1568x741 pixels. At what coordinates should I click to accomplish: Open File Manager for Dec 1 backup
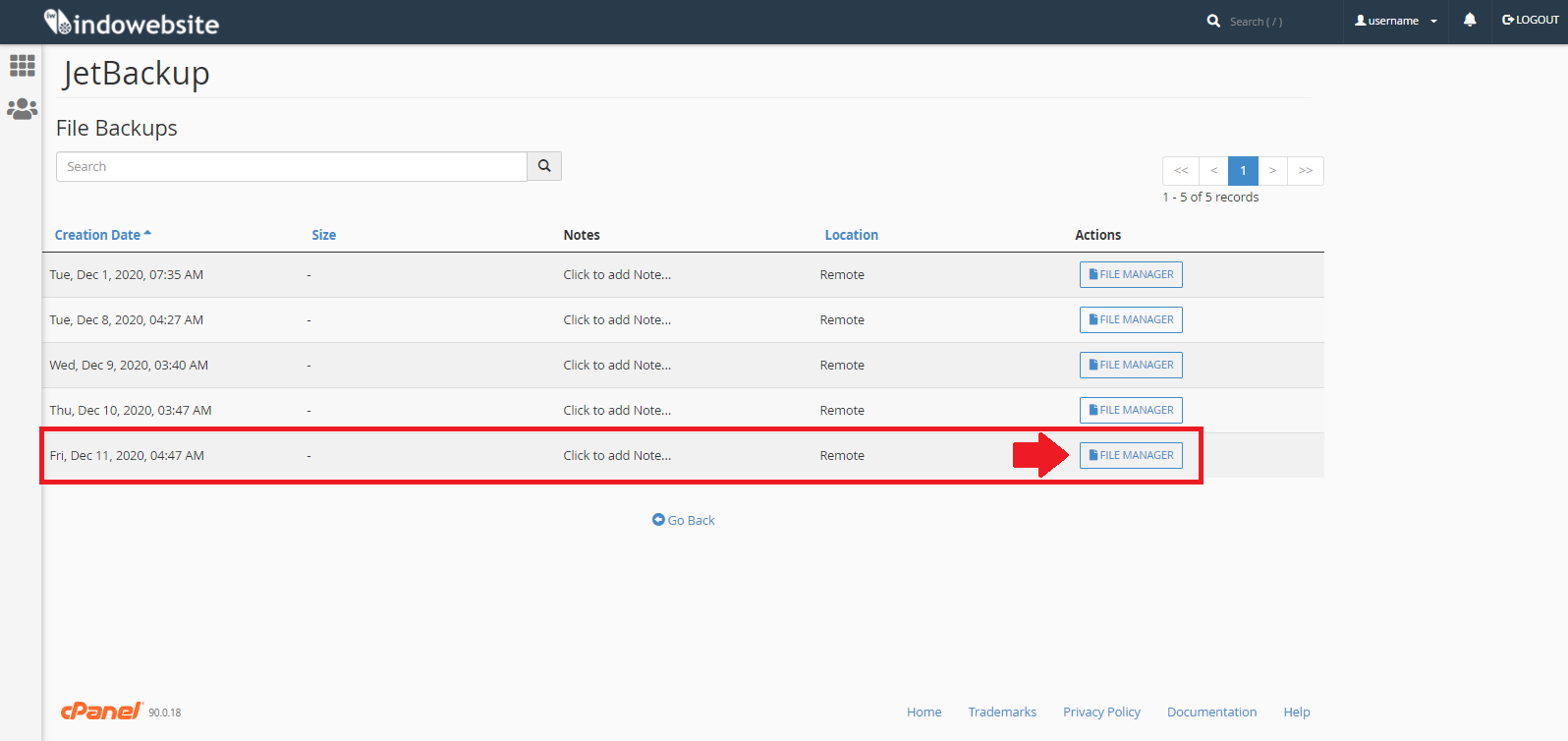(1131, 274)
